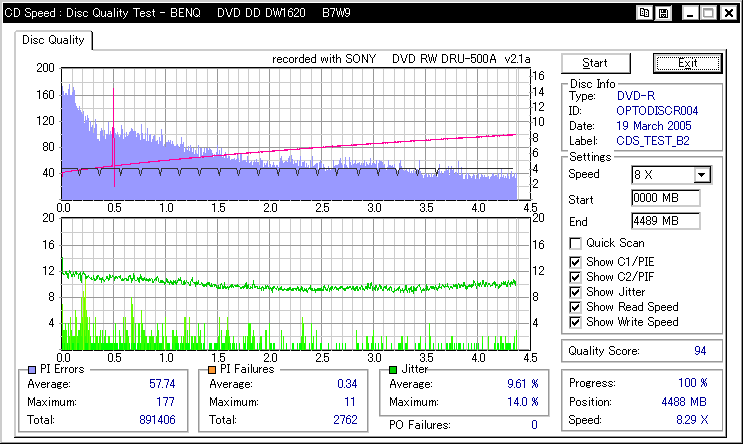
Task: Minimize the Disc Quality Test window
Action: 690,13
